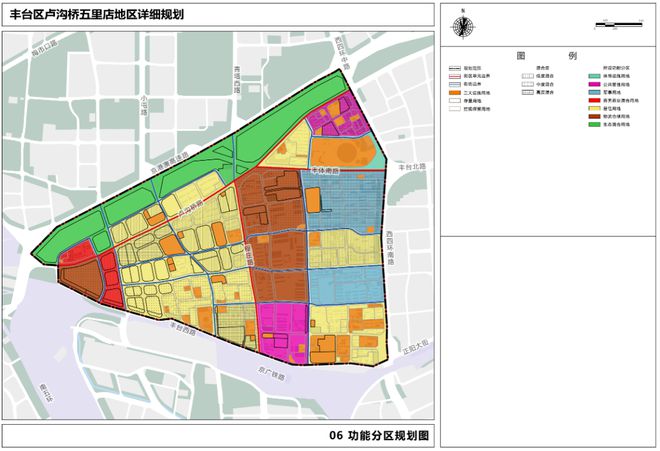Screen dimensions: 660x451
Task: Select the red legend color swatch
Action: pos(594,101)
